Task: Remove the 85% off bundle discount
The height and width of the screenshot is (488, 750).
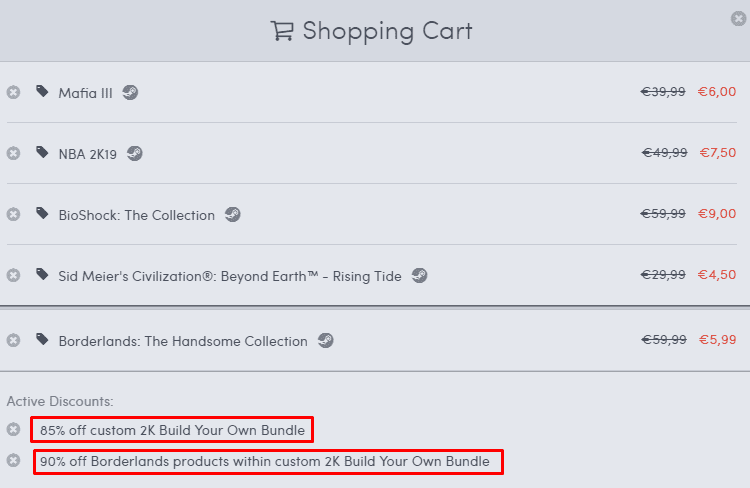Action: tap(13, 429)
